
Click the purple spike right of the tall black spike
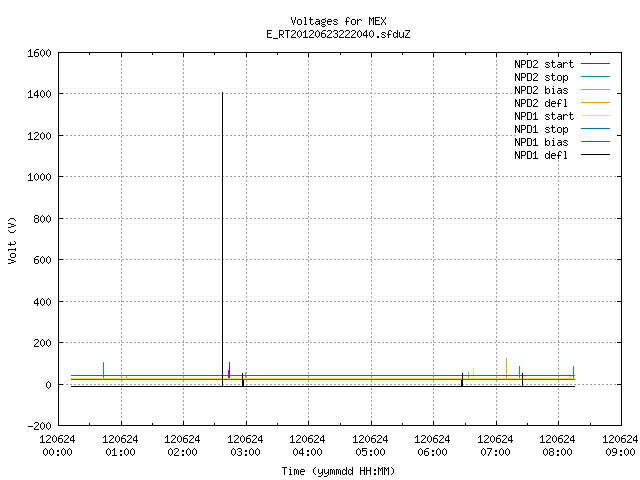tap(229, 369)
